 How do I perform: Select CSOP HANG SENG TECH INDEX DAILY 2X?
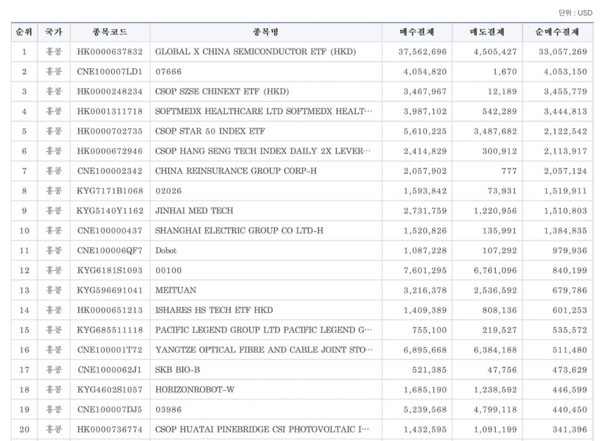pyautogui.click(x=263, y=151)
